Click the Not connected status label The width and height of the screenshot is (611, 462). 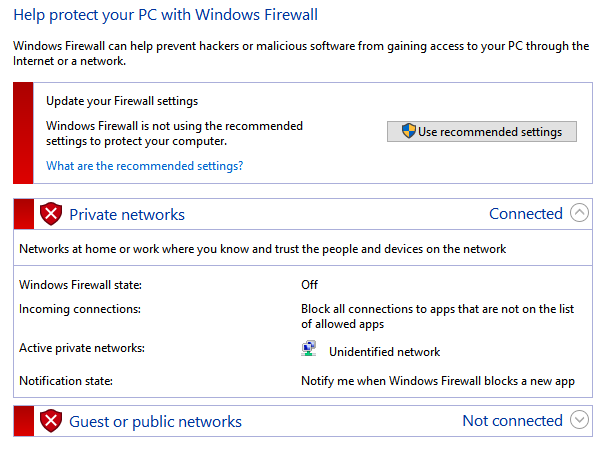point(512,421)
